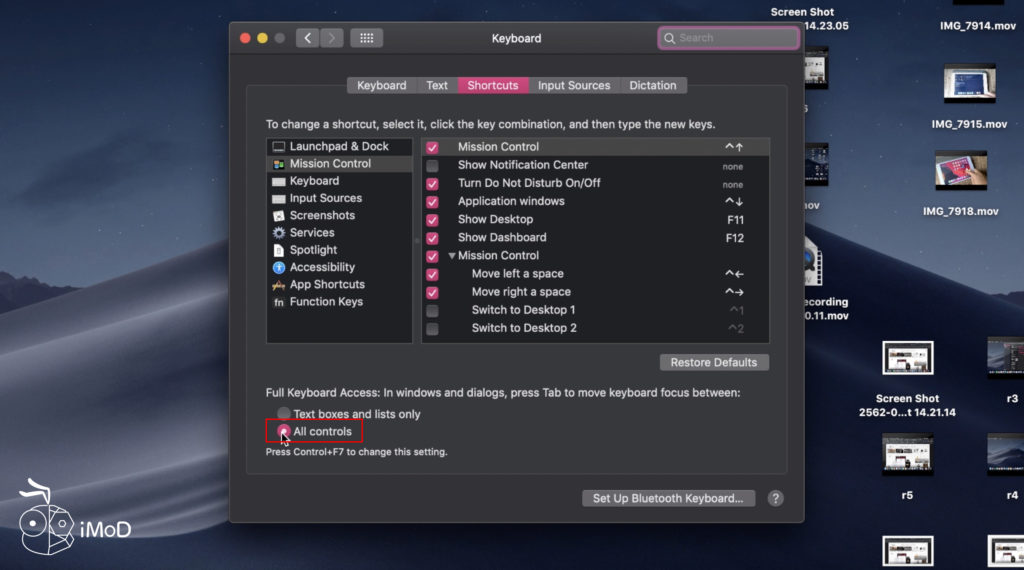This screenshot has height=570, width=1024.
Task: Toggle the Show Dashboard checkbox
Action: 432,238
